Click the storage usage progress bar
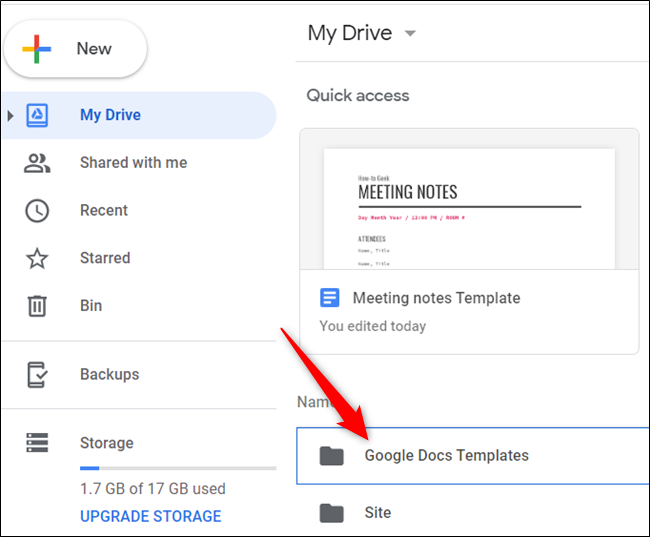Screen dimensions: 650x537 (x=178, y=468)
